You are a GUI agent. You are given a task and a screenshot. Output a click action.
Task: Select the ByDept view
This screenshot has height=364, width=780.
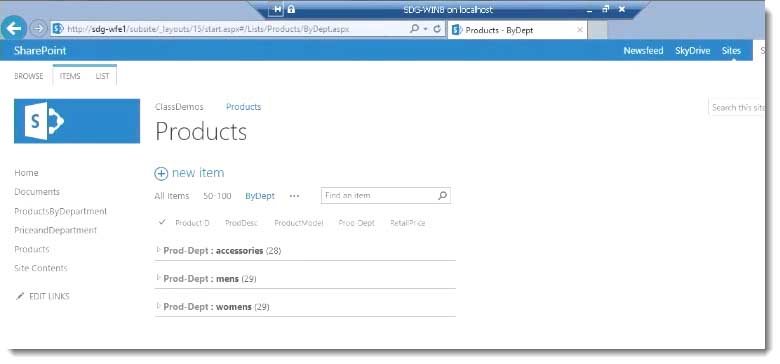[260, 196]
